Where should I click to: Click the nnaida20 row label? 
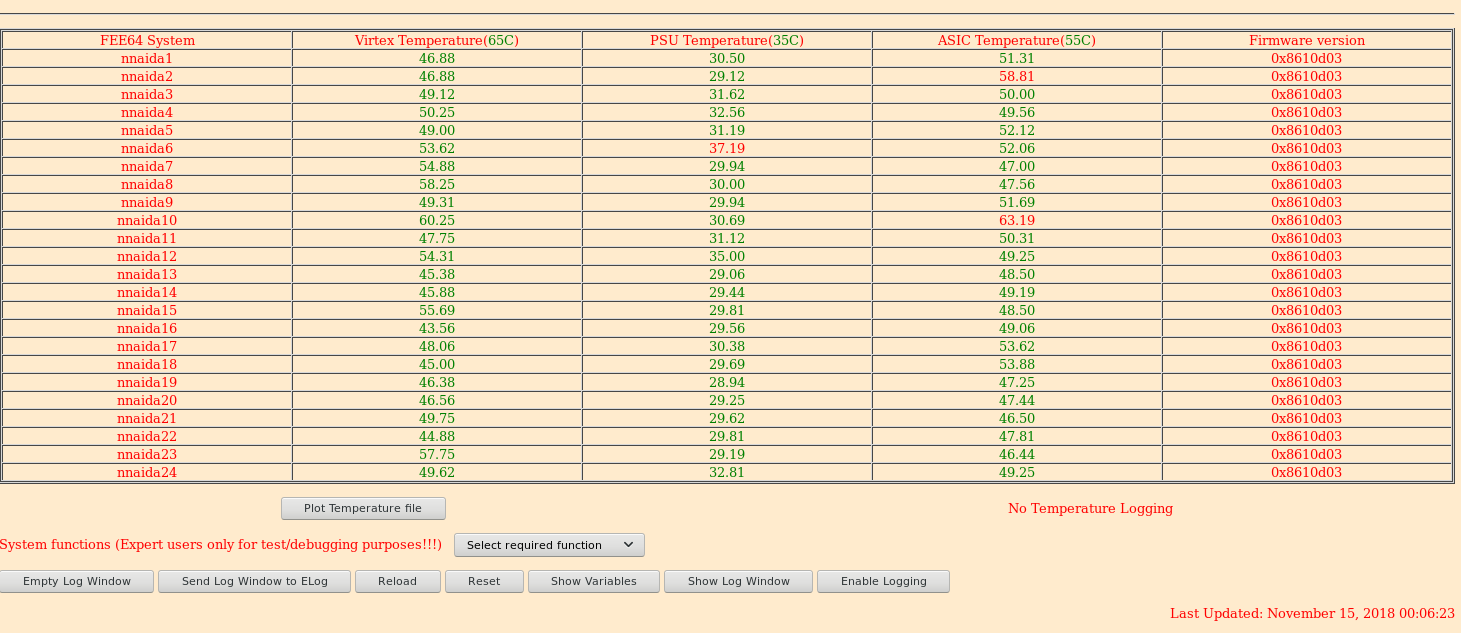tap(147, 401)
